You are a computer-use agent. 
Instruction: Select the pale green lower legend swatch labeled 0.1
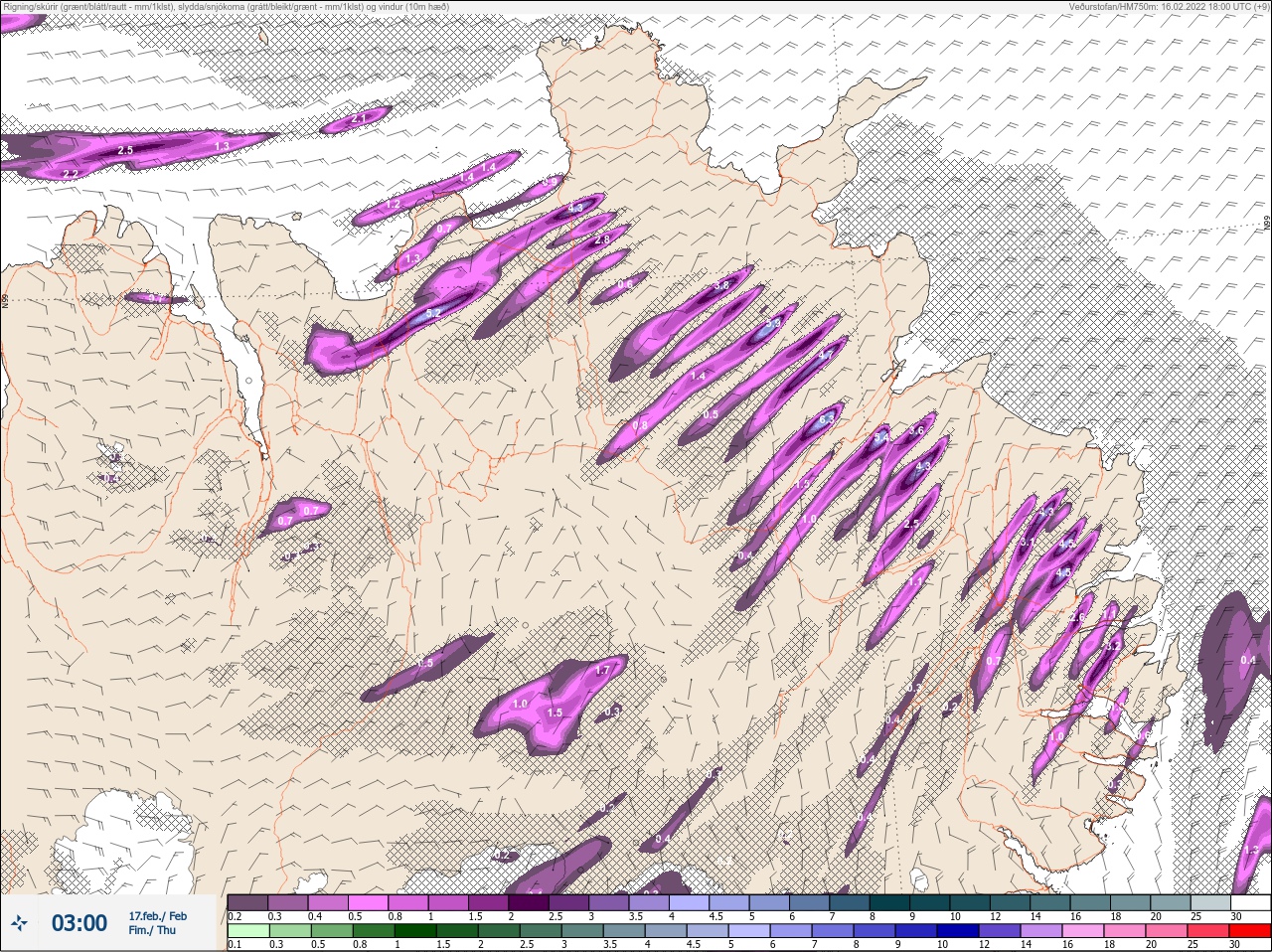coord(248,931)
